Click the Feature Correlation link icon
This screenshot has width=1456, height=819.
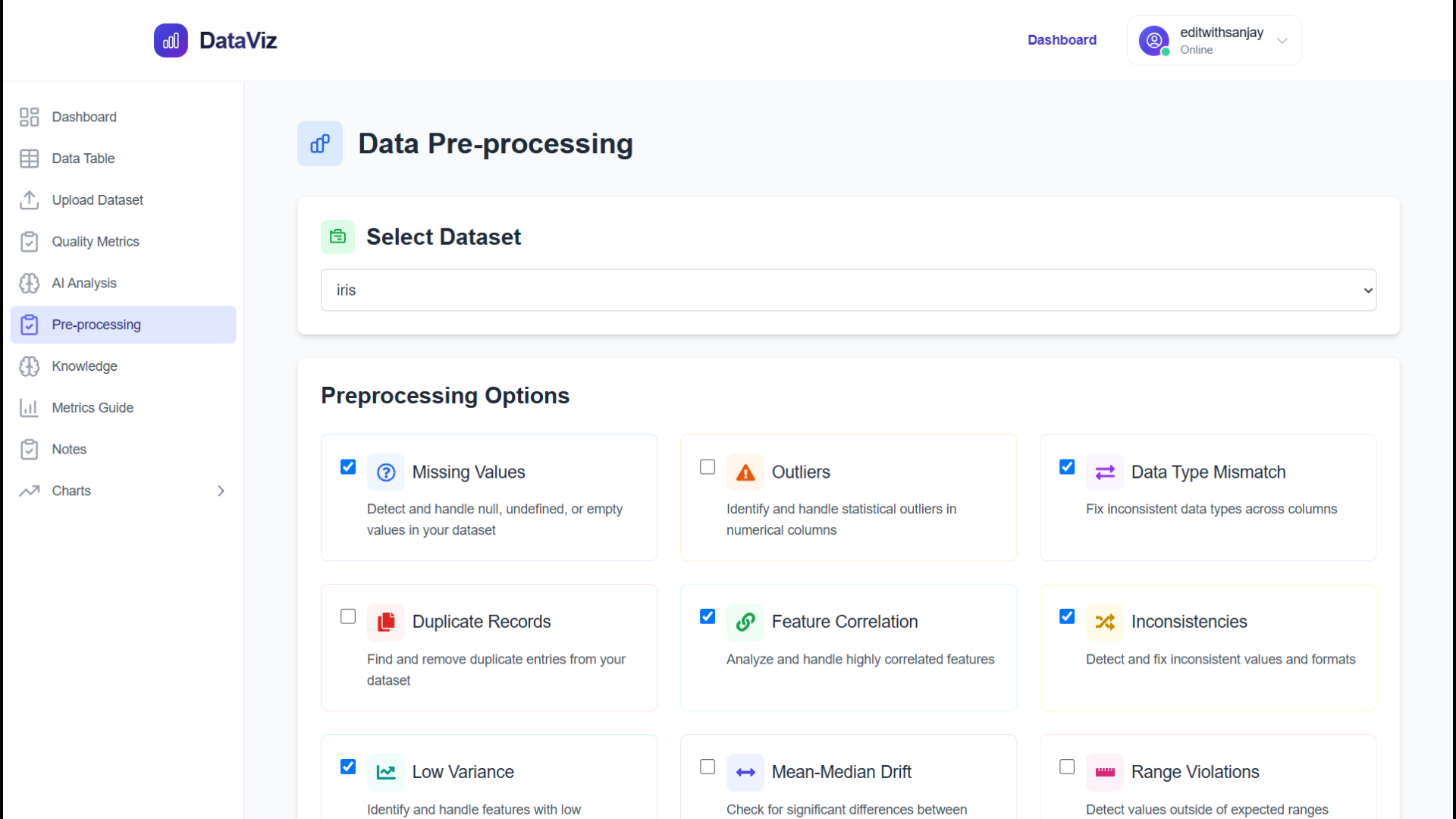pyautogui.click(x=745, y=622)
